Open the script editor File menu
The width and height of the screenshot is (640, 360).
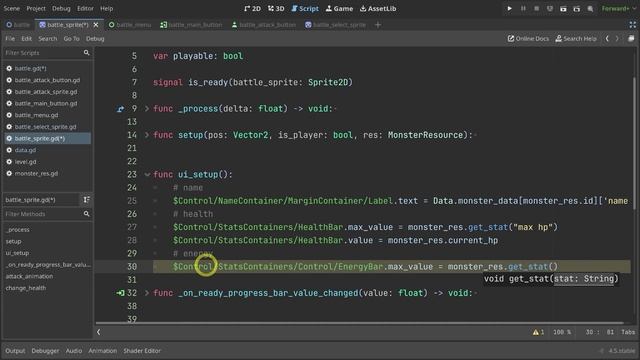10,39
